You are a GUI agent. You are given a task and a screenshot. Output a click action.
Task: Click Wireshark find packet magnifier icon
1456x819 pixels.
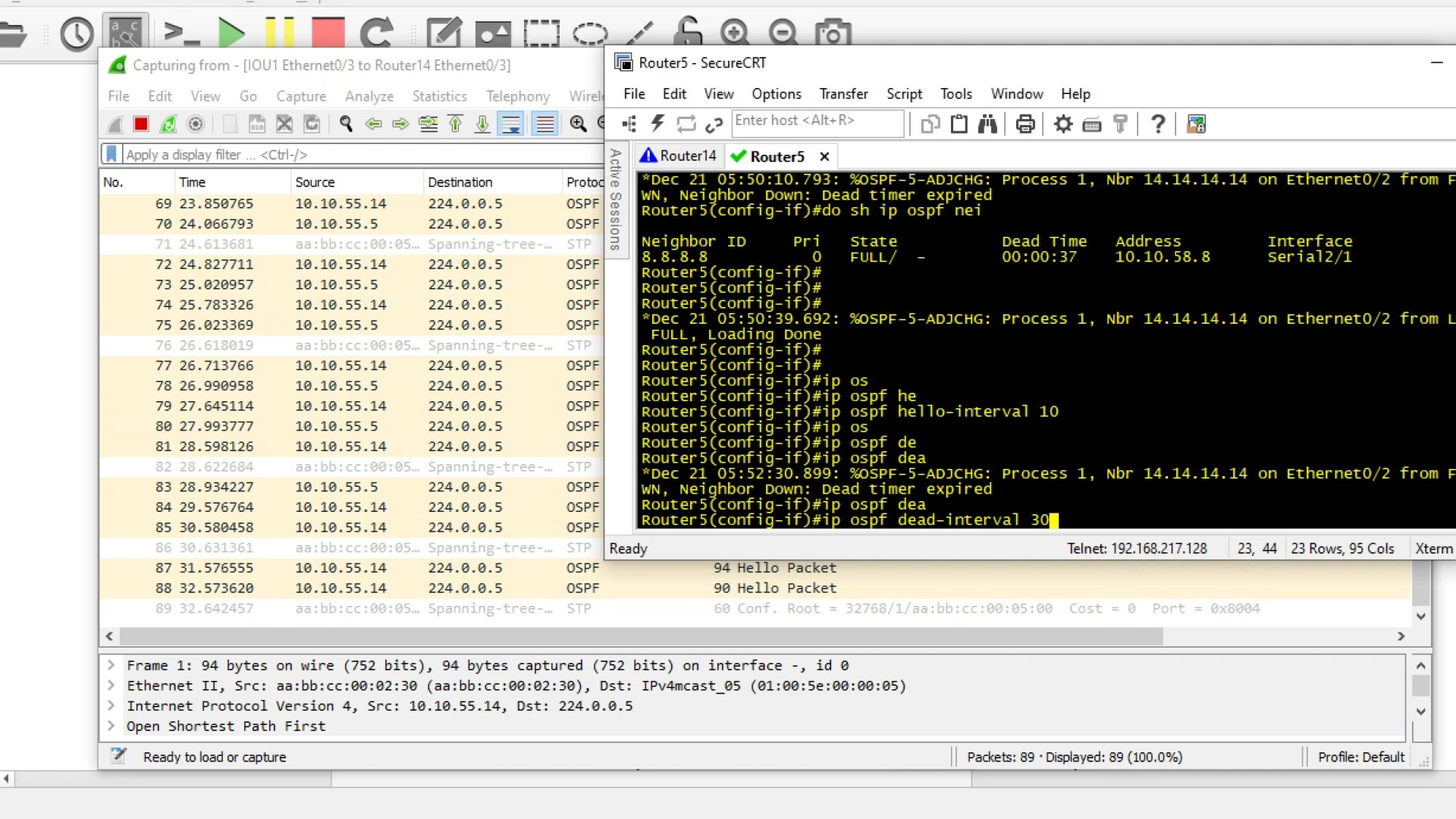(346, 124)
